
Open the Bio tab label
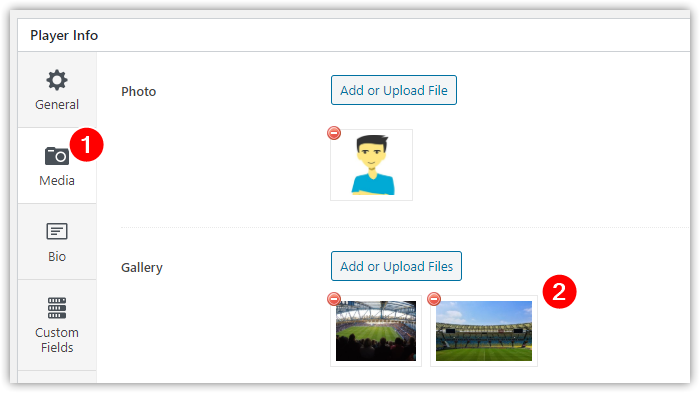click(57, 256)
